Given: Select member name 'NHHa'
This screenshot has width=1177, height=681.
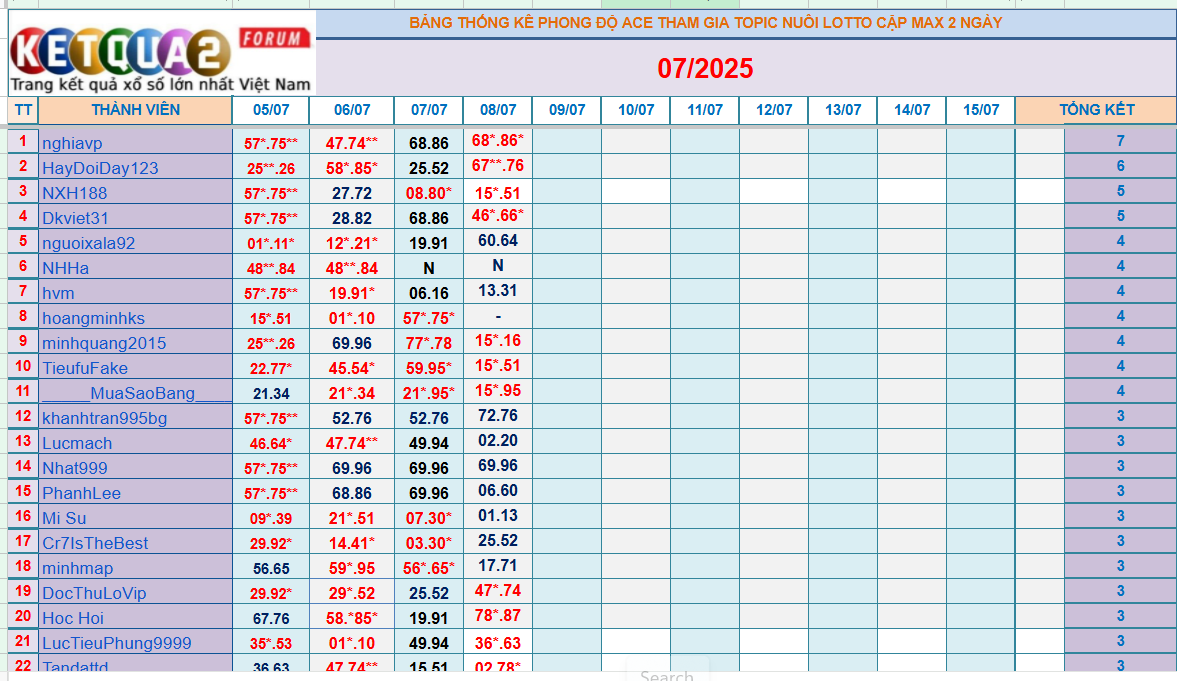Looking at the screenshot, I should point(65,268).
